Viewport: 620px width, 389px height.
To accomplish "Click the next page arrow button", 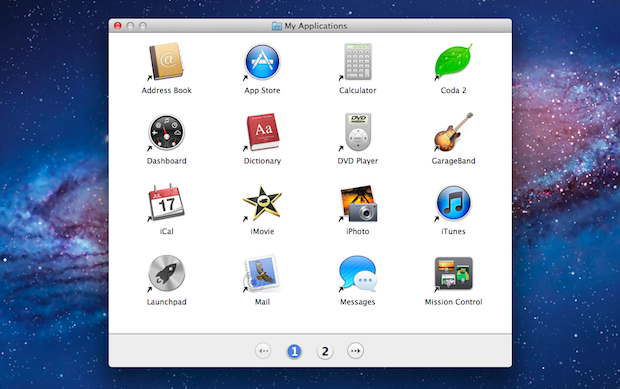I will [x=355, y=351].
